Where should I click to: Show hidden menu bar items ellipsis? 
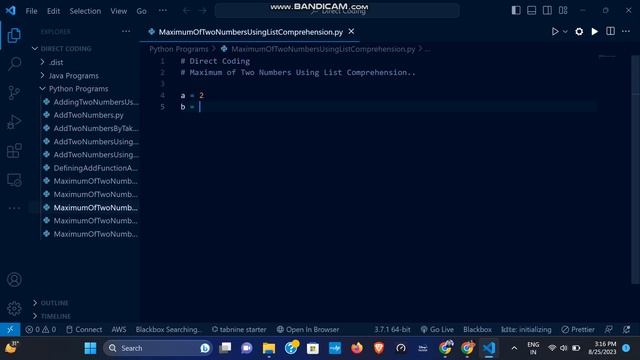162,11
